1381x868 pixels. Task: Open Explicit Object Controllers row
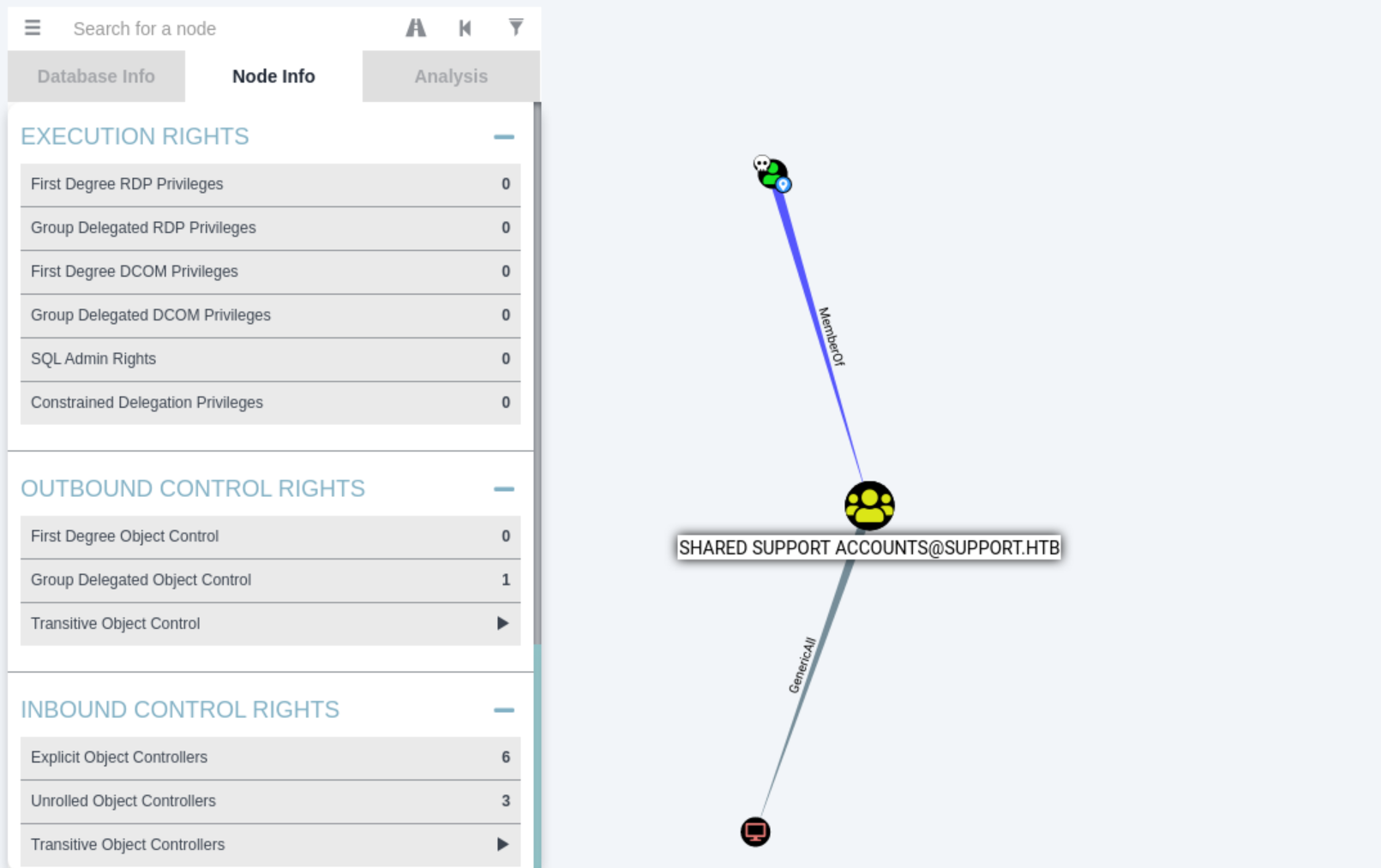(270, 757)
